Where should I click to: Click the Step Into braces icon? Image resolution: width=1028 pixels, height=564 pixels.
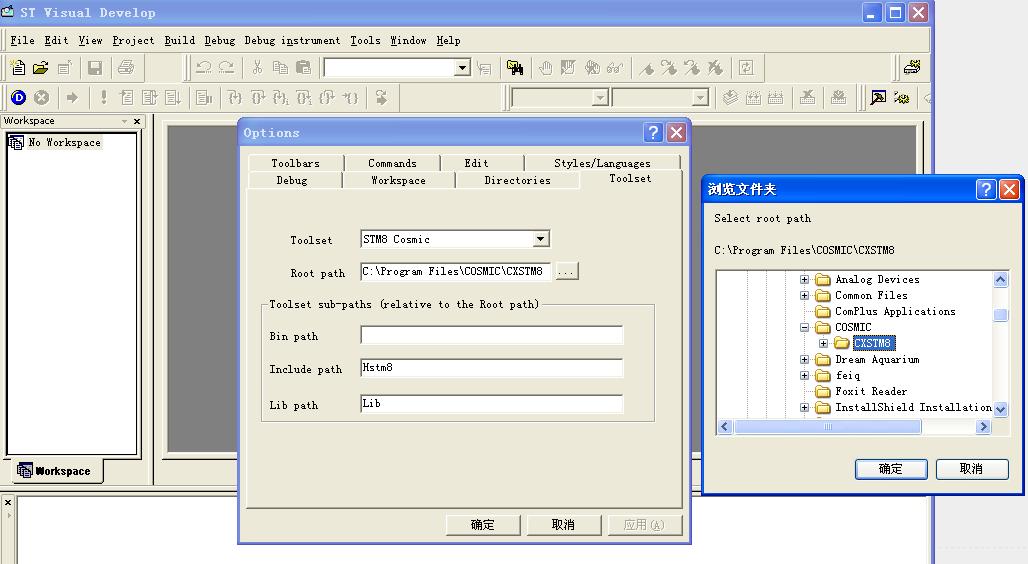tap(235, 98)
